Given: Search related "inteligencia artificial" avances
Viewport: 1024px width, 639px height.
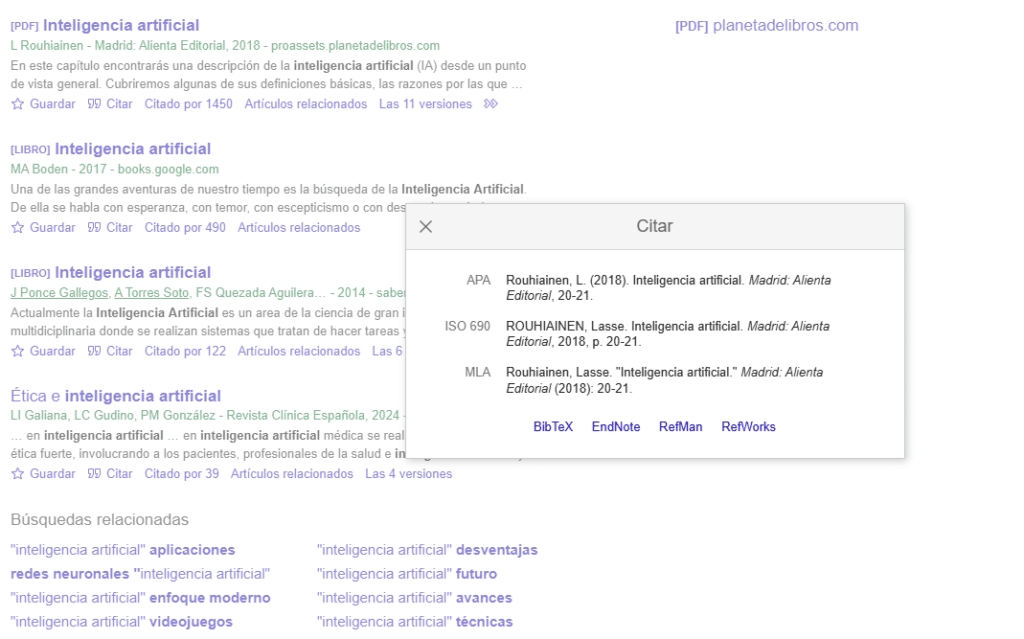Looking at the screenshot, I should point(414,598).
